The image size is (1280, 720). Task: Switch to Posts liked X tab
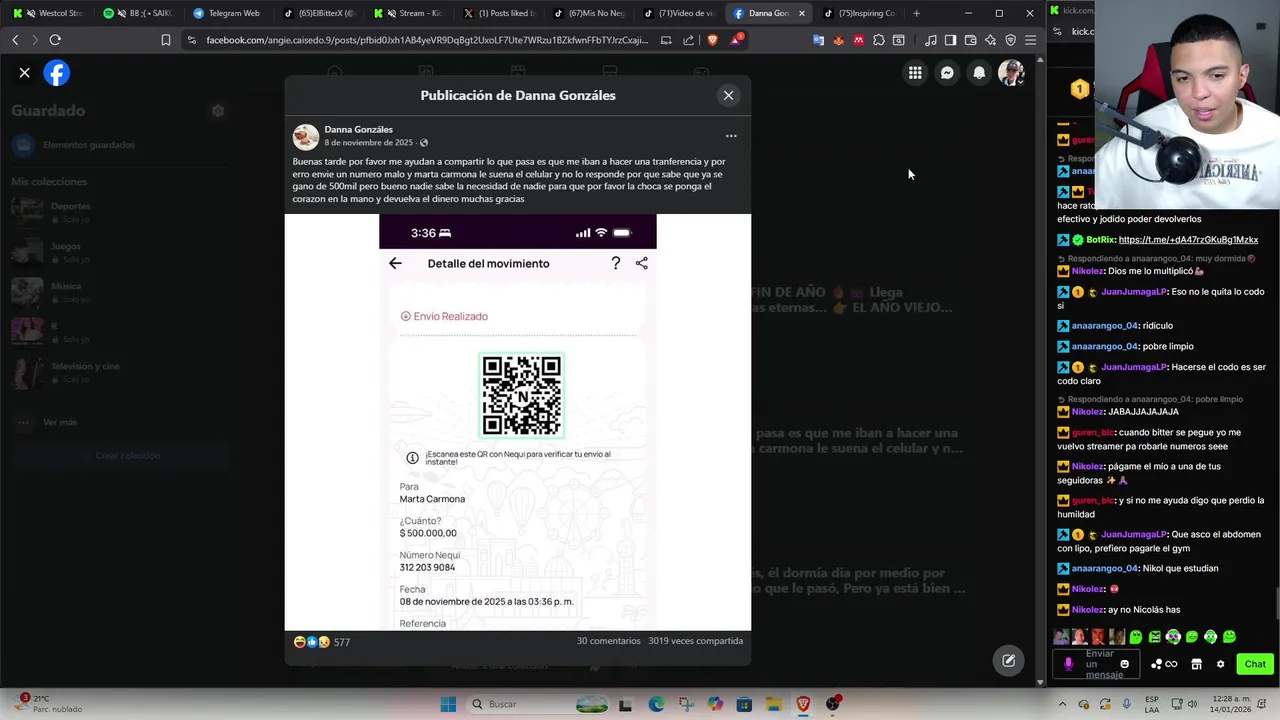(498, 13)
